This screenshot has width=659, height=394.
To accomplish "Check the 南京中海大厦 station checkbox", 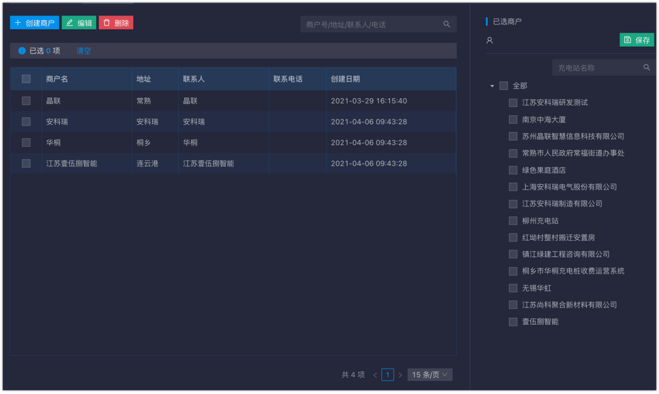I will (513, 119).
